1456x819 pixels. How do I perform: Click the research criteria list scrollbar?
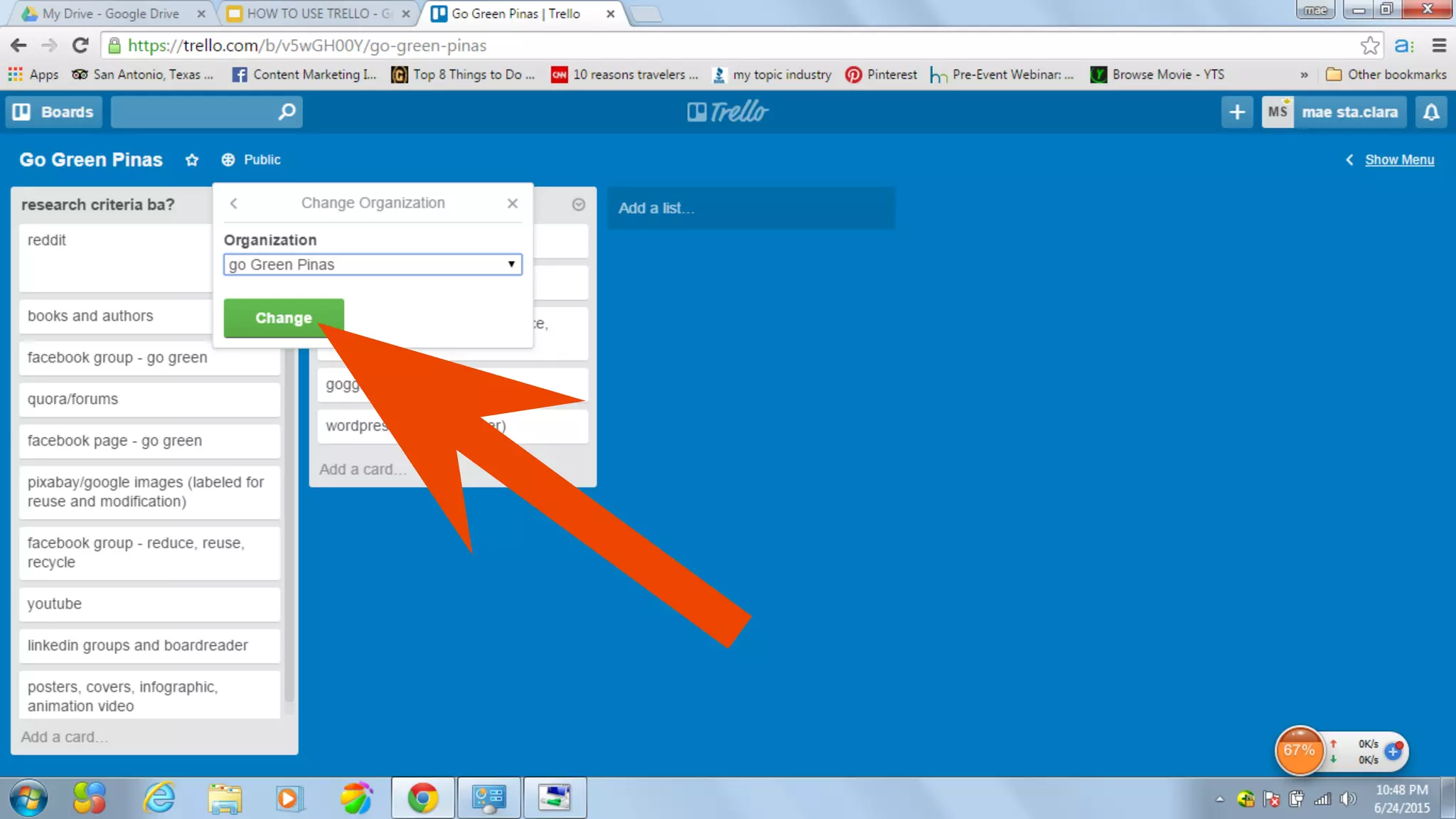[x=289, y=462]
